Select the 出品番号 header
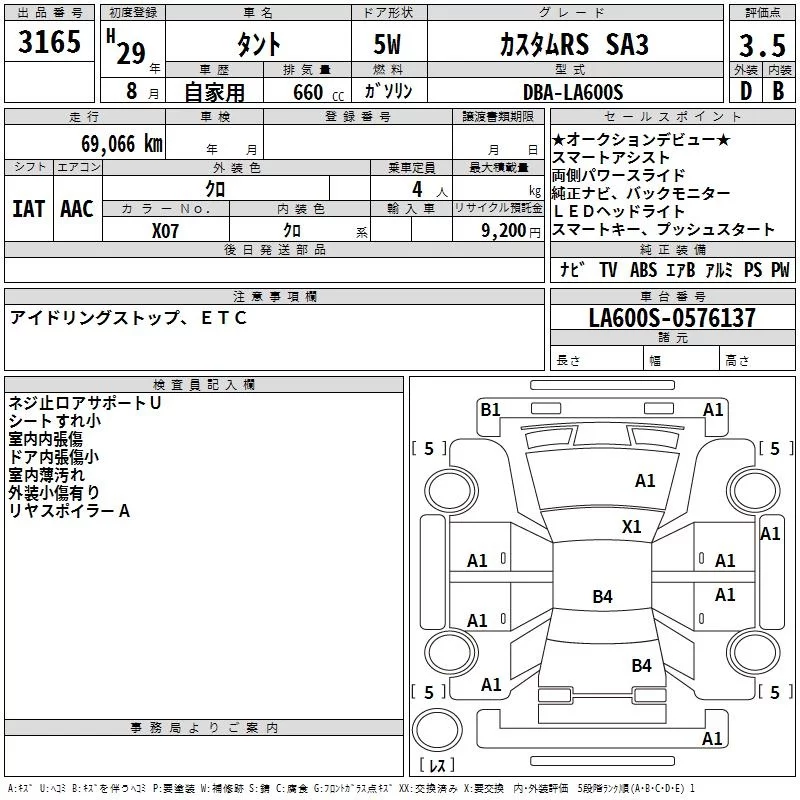This screenshot has width=800, height=800. [49, 13]
